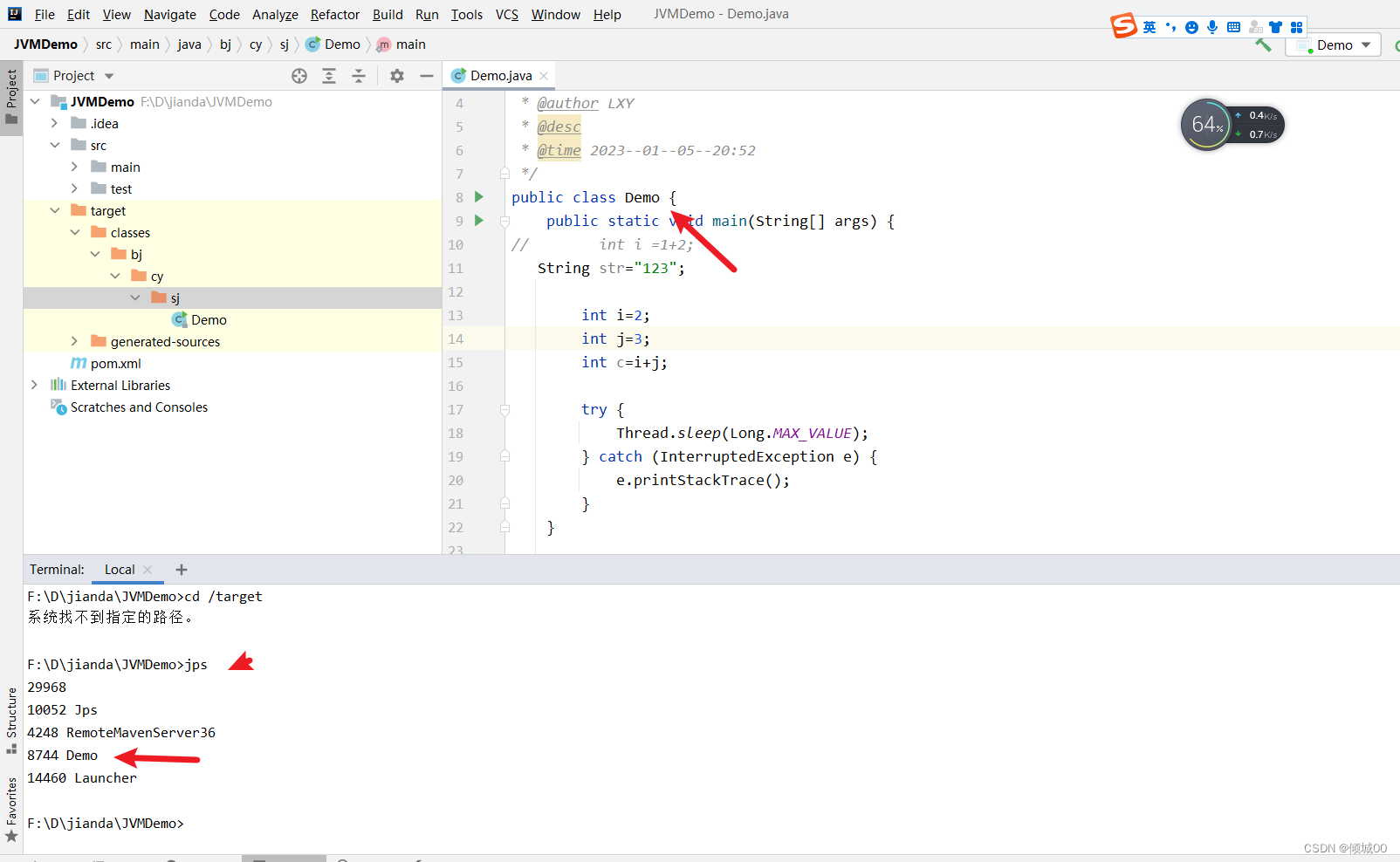The height and width of the screenshot is (862, 1400).
Task: Close the Demo.java editor tab
Action: 544,76
